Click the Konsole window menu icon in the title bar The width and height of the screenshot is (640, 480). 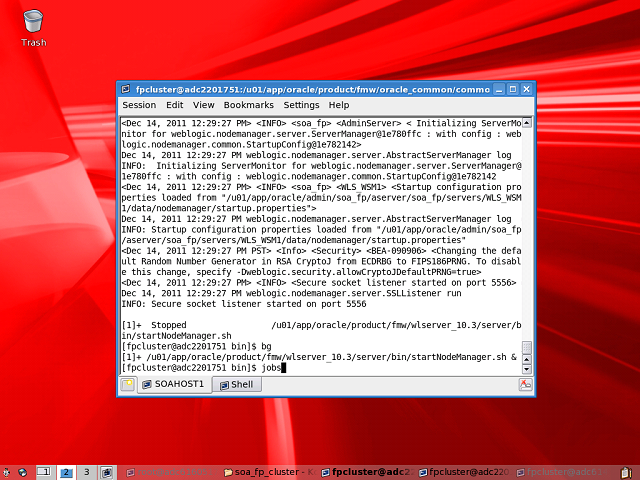[126, 89]
